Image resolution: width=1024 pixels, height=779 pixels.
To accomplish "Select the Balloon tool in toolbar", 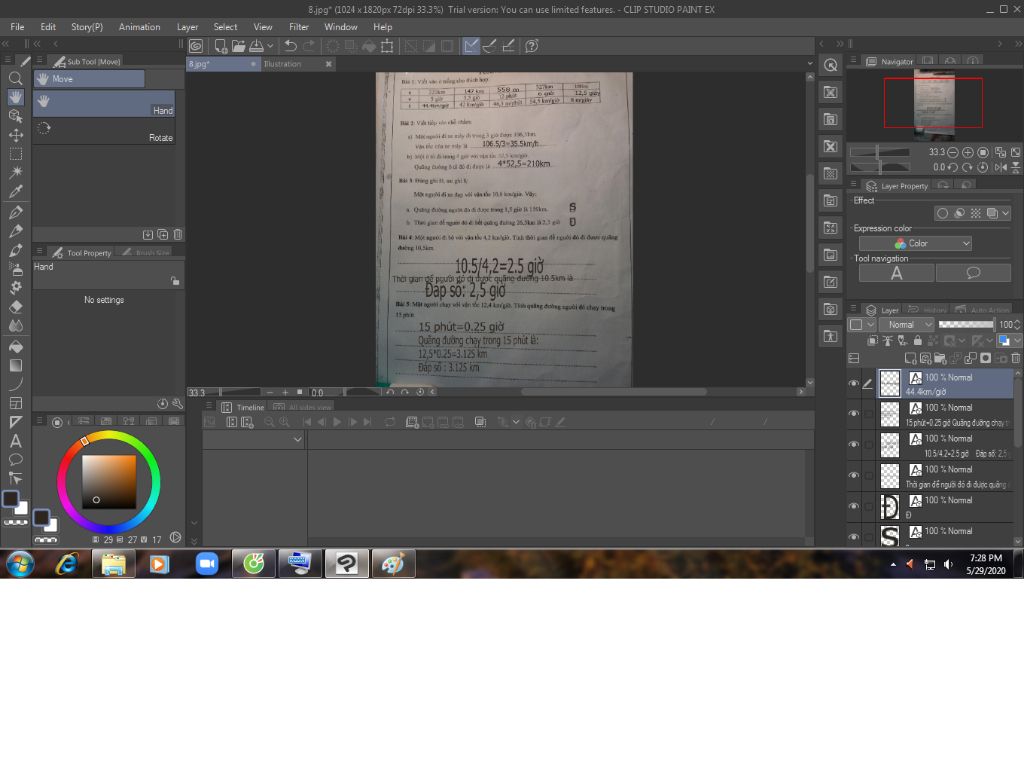I will [16, 460].
